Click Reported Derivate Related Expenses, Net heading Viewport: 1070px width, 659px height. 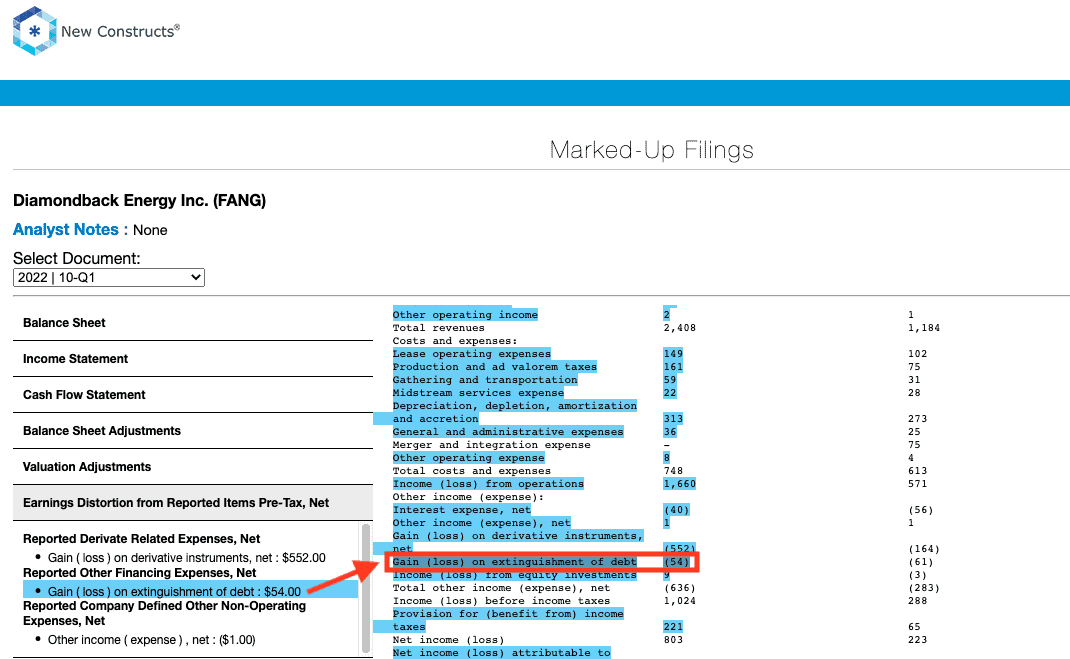(141, 539)
